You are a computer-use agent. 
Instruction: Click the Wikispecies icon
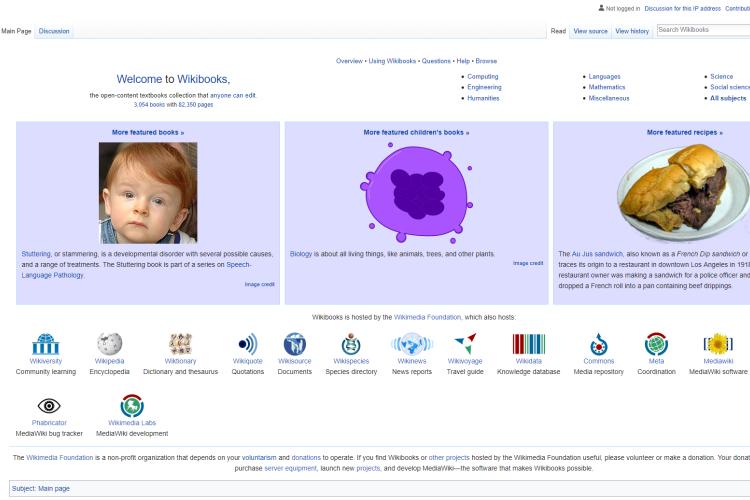tap(351, 344)
